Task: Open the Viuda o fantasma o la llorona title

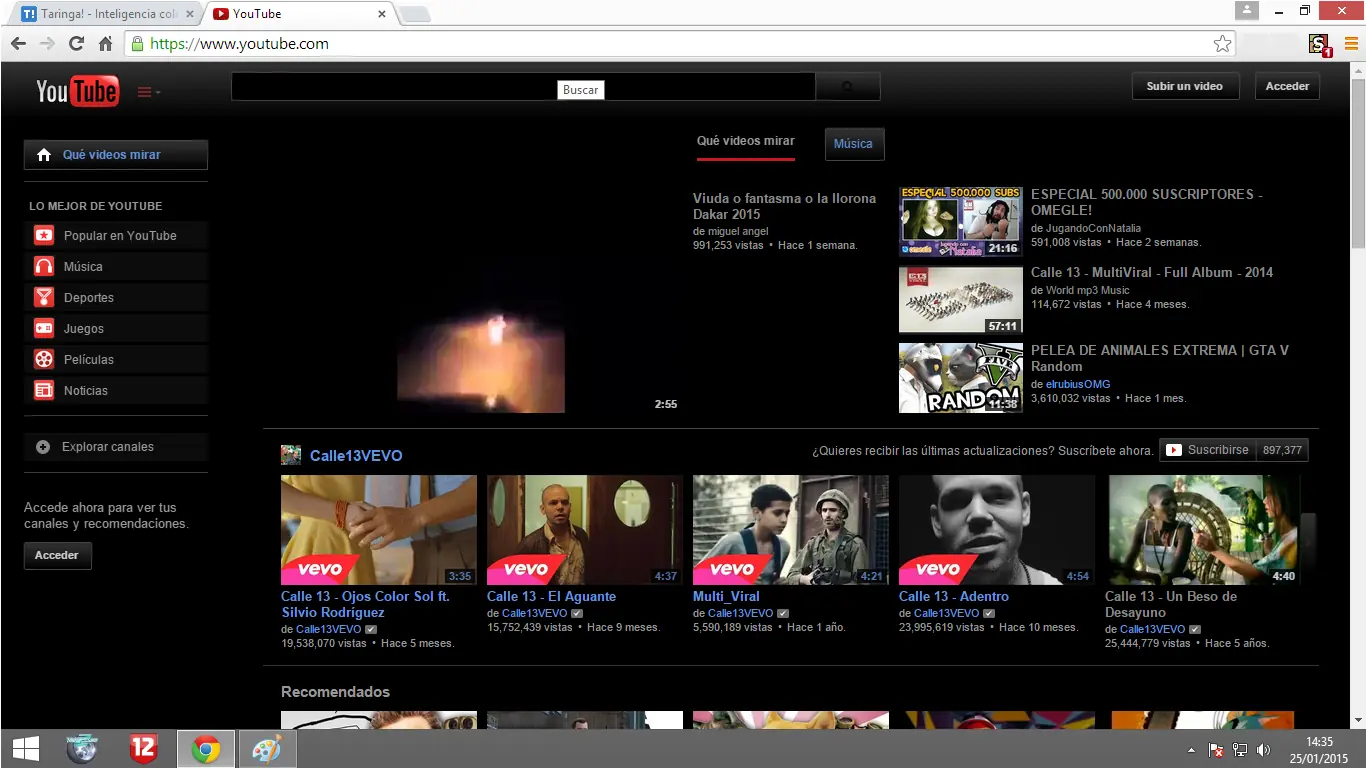Action: (x=784, y=206)
